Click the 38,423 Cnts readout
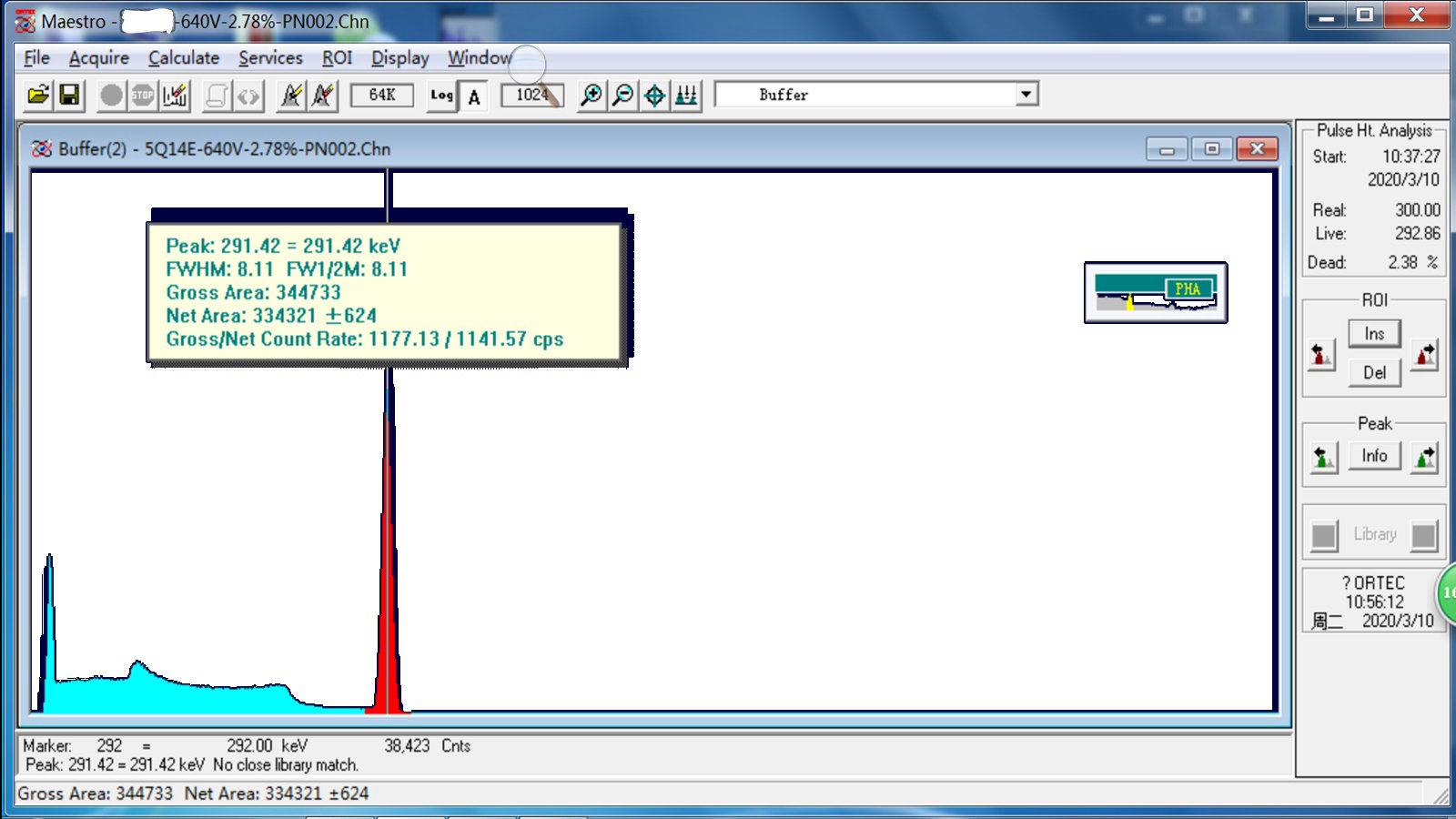 pyautogui.click(x=427, y=745)
